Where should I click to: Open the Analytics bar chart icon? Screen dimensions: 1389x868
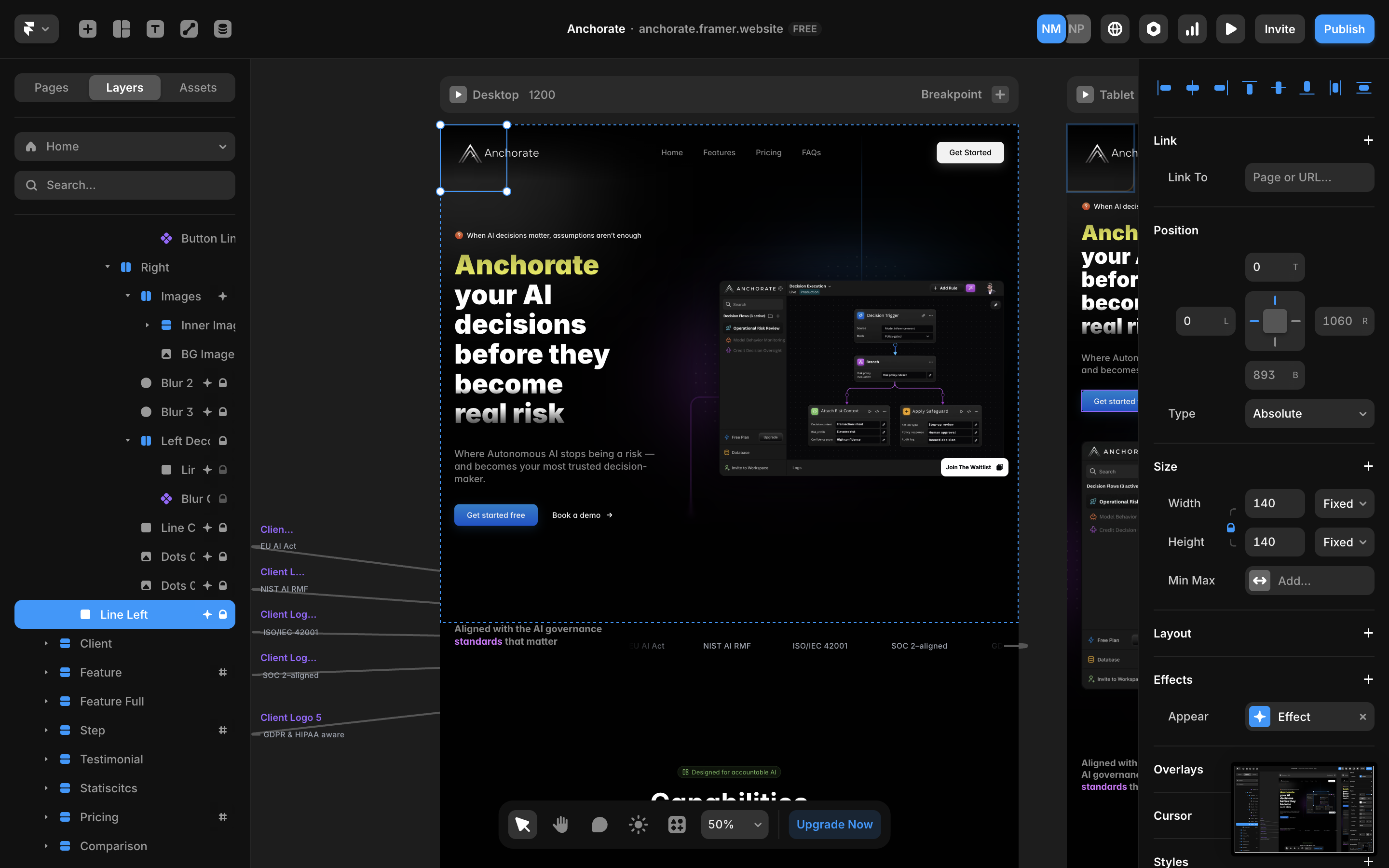(1192, 29)
